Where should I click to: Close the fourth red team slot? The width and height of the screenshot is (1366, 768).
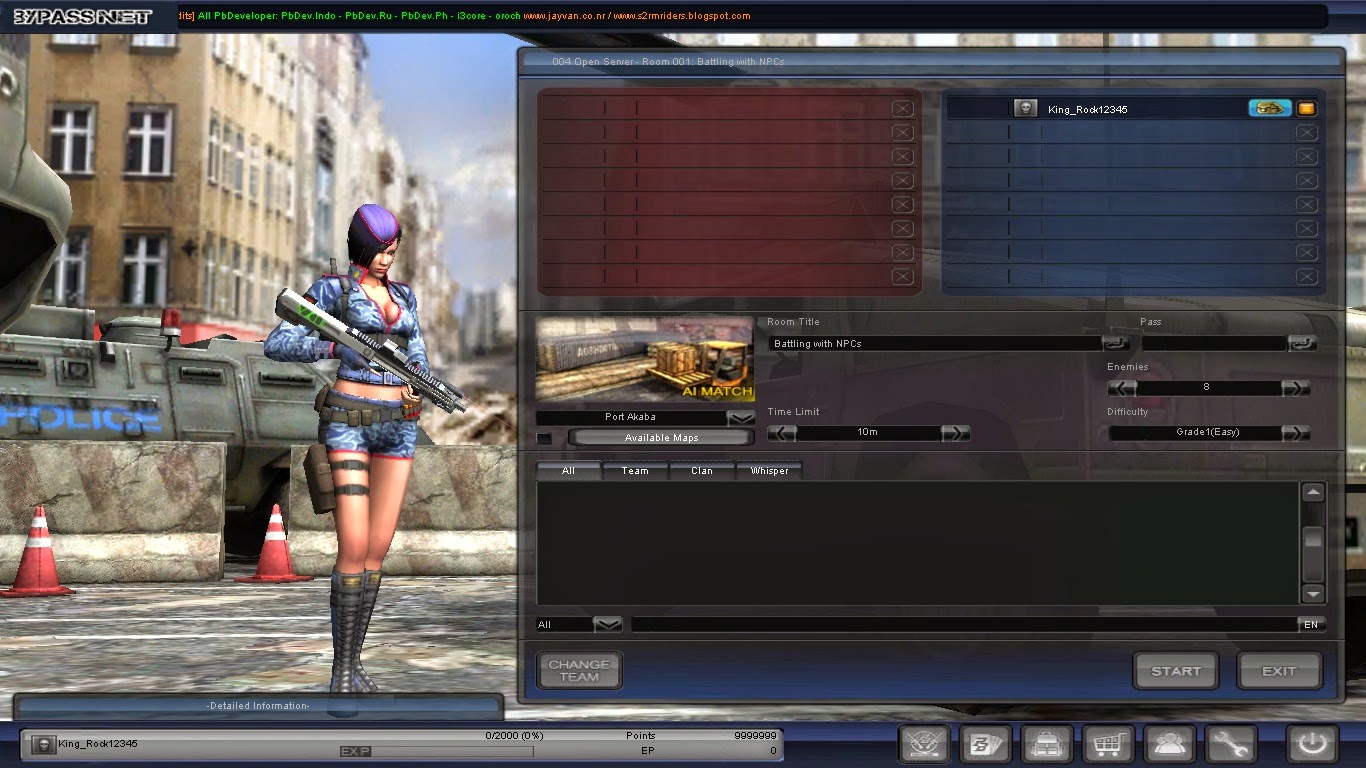tap(902, 180)
